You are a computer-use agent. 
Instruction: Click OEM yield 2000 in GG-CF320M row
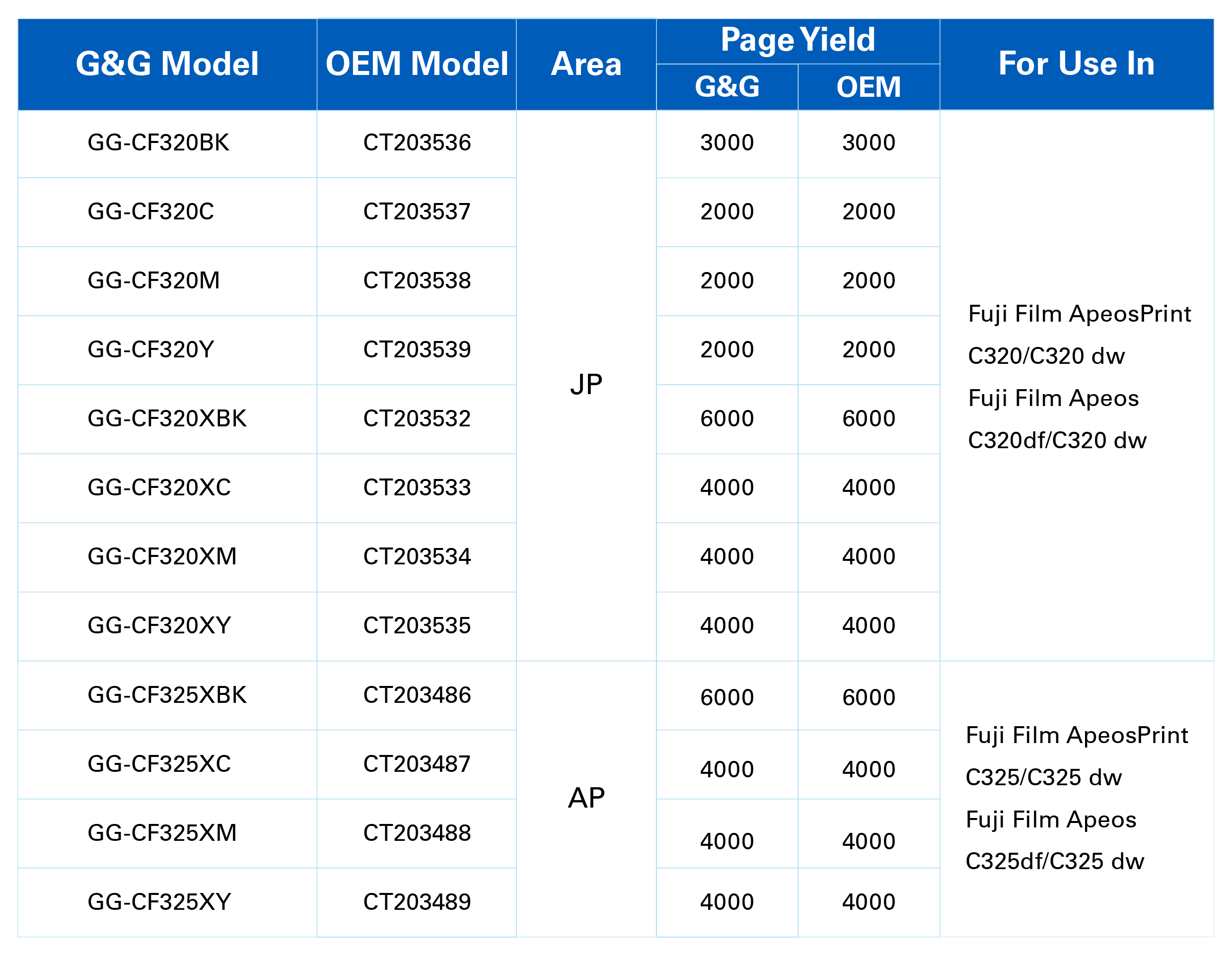click(869, 280)
